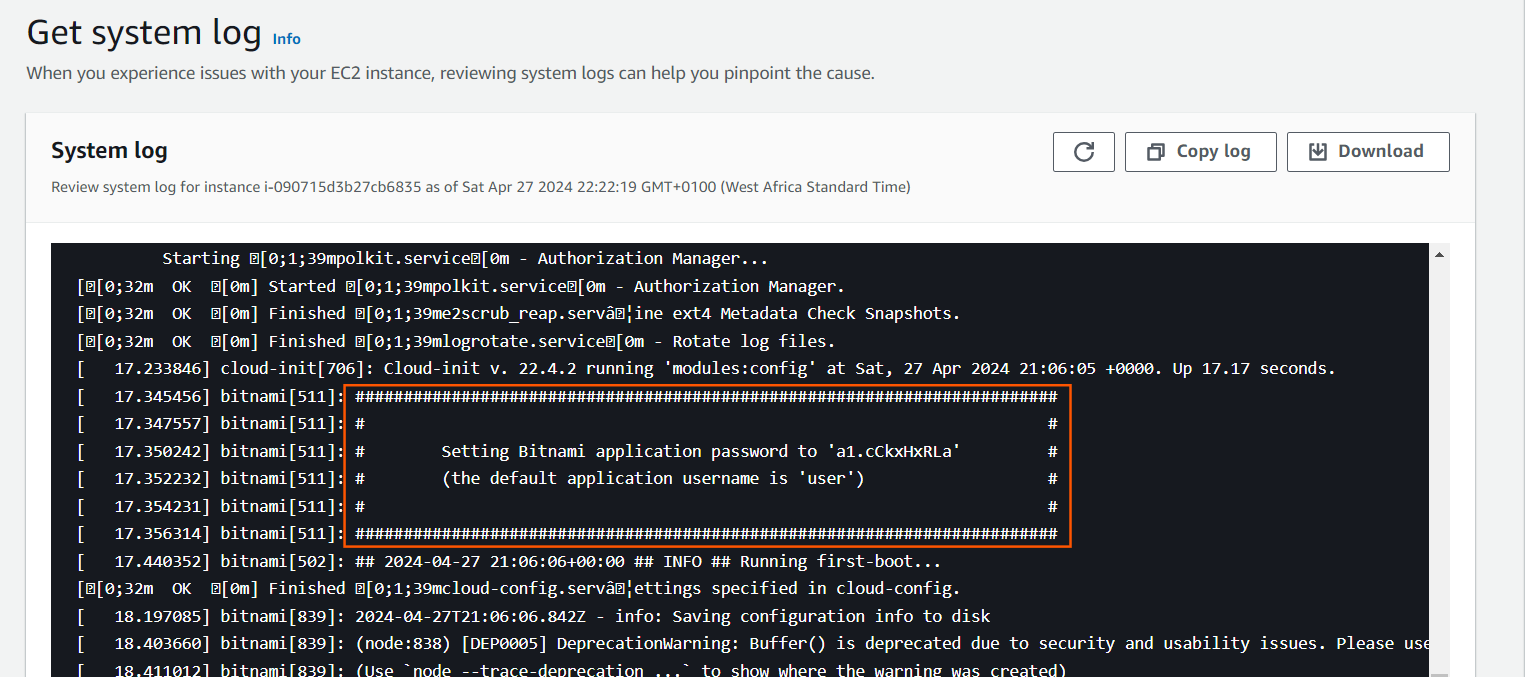
Task: Click the instance ID review text
Action: click(480, 187)
